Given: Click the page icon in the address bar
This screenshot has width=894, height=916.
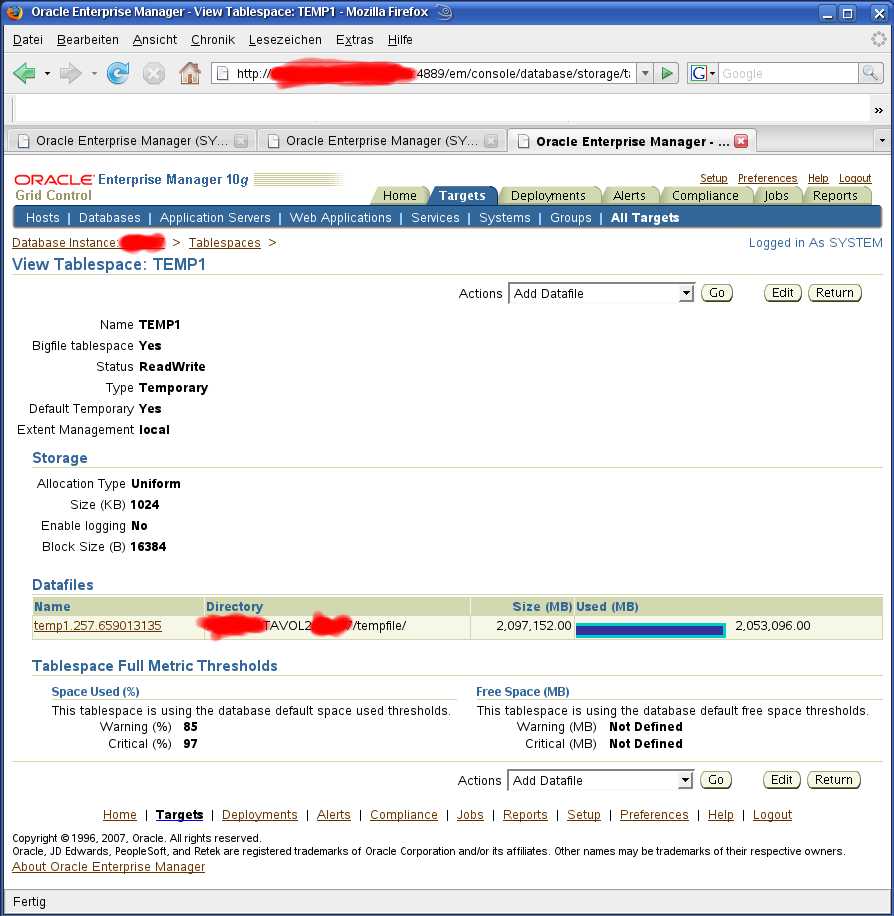Looking at the screenshot, I should [222, 74].
